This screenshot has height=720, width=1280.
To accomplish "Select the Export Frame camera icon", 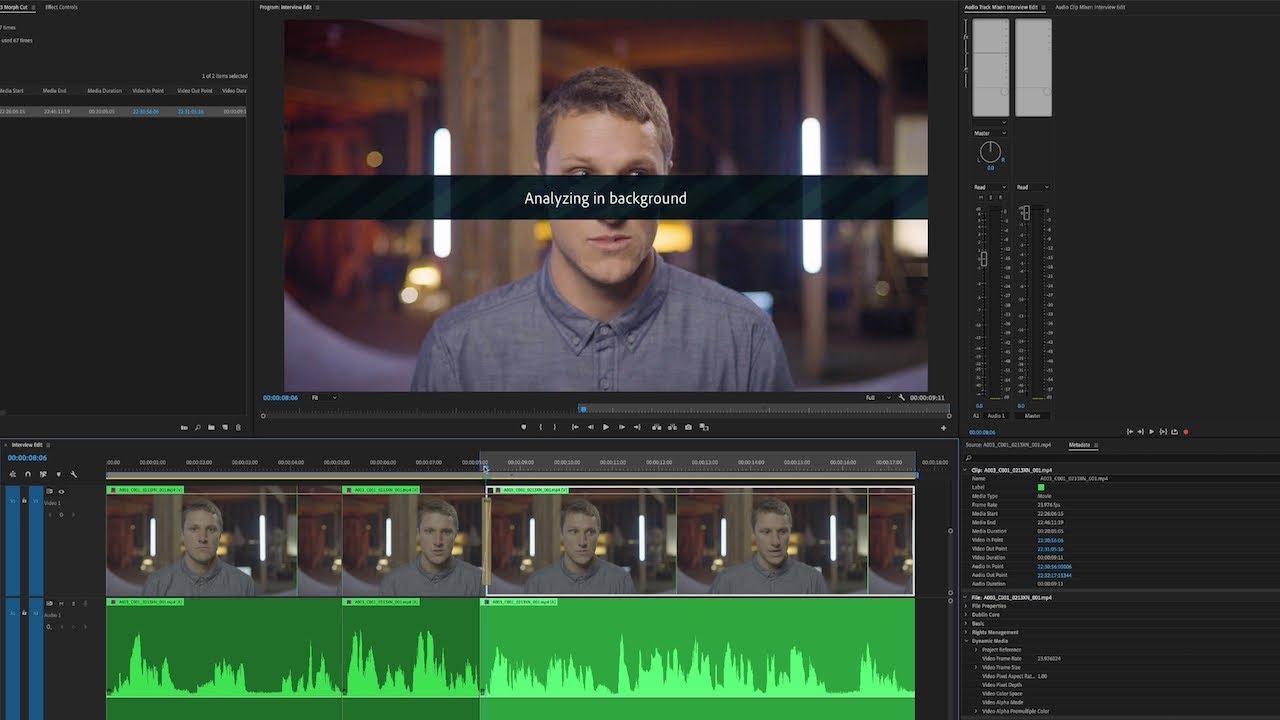I will coord(688,426).
